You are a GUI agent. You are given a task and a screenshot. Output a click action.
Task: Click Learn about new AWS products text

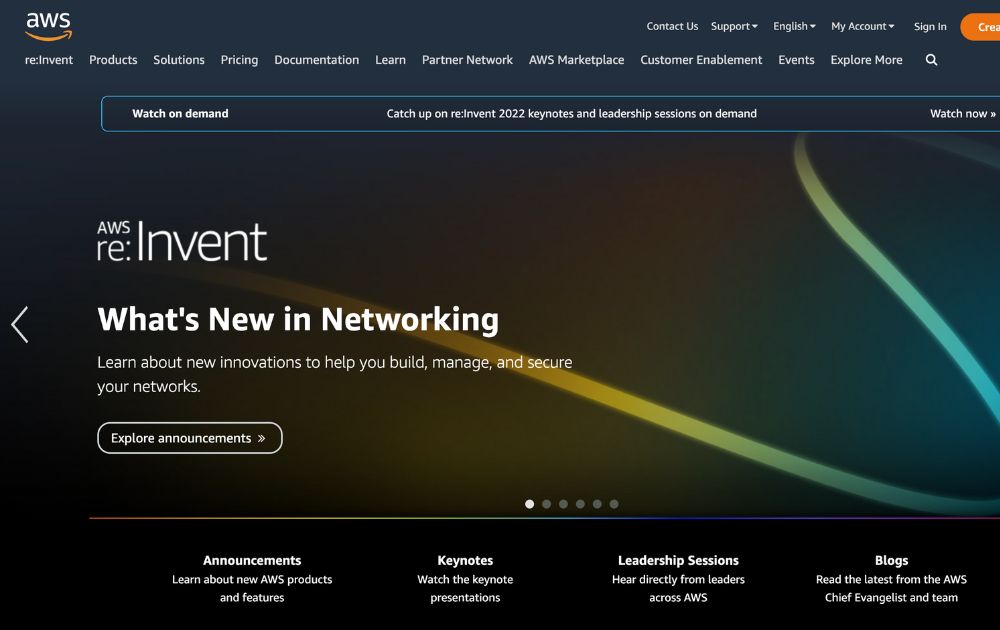point(252,588)
